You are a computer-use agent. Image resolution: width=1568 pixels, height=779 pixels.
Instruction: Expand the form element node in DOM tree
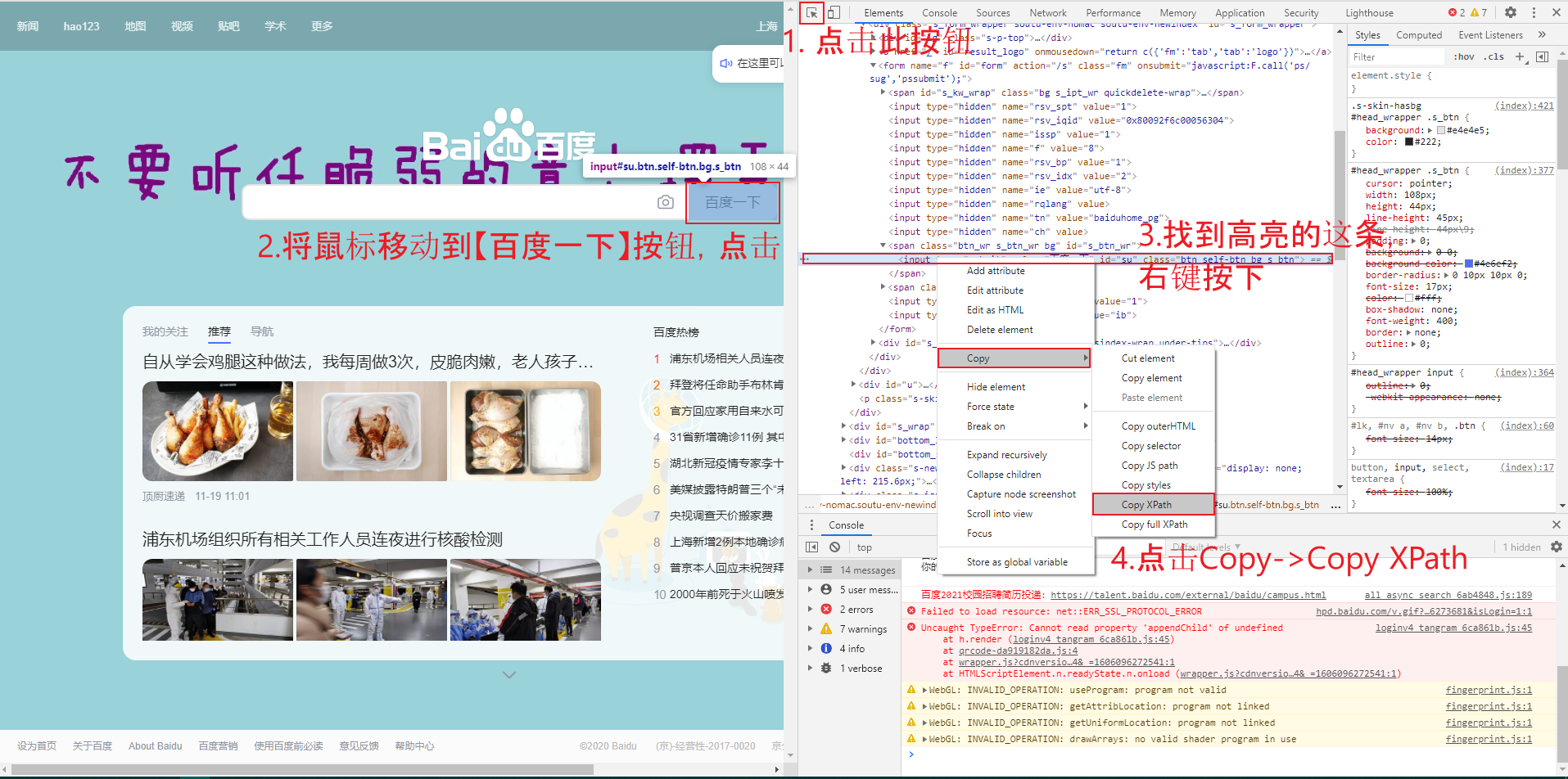(x=874, y=65)
